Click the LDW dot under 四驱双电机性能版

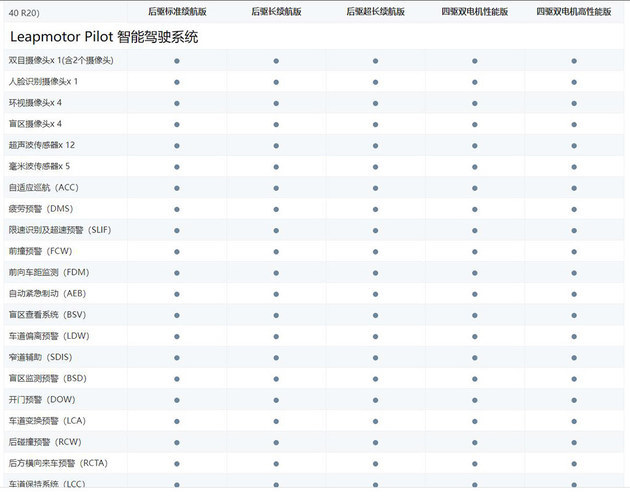click(475, 337)
